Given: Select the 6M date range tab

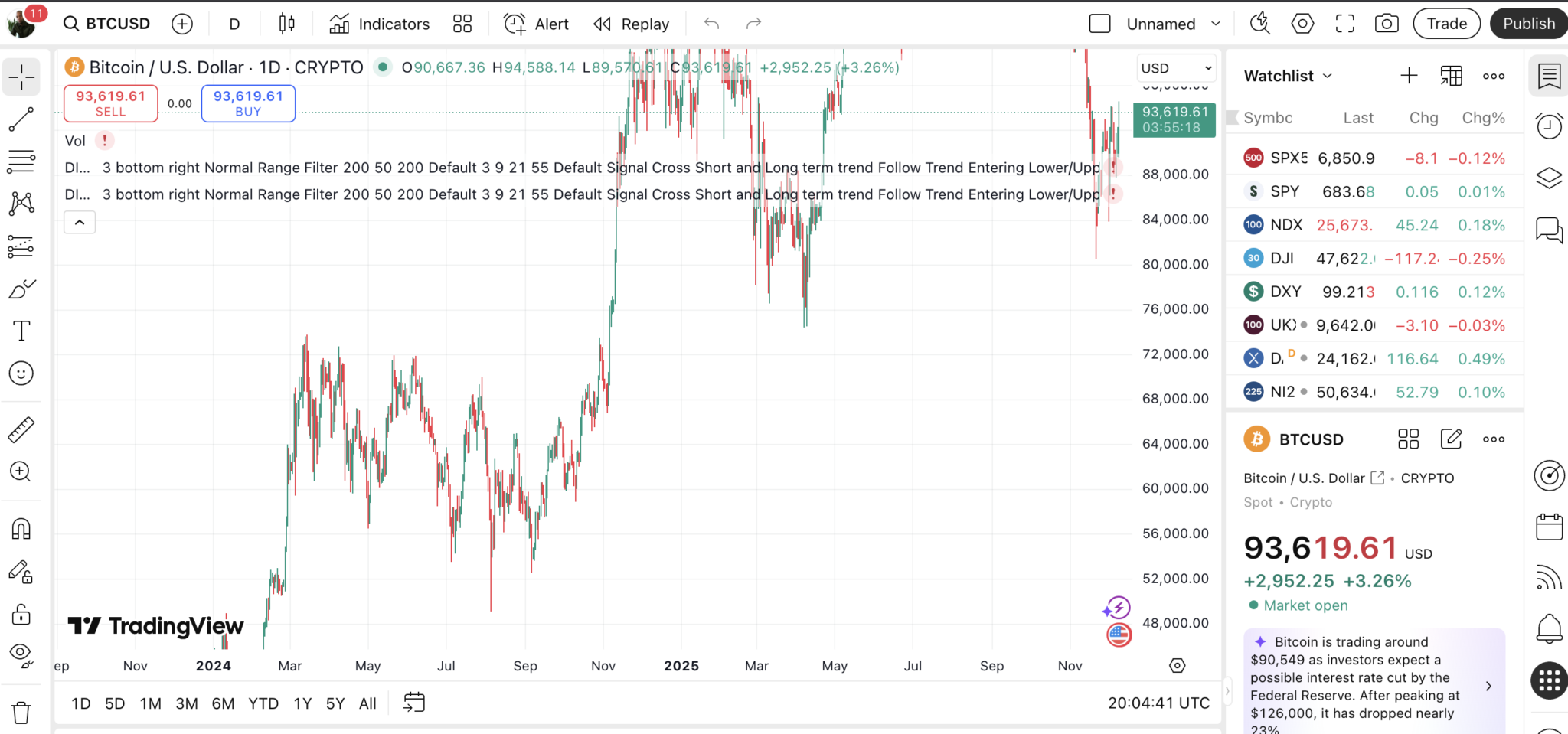Looking at the screenshot, I should pyautogui.click(x=223, y=703).
